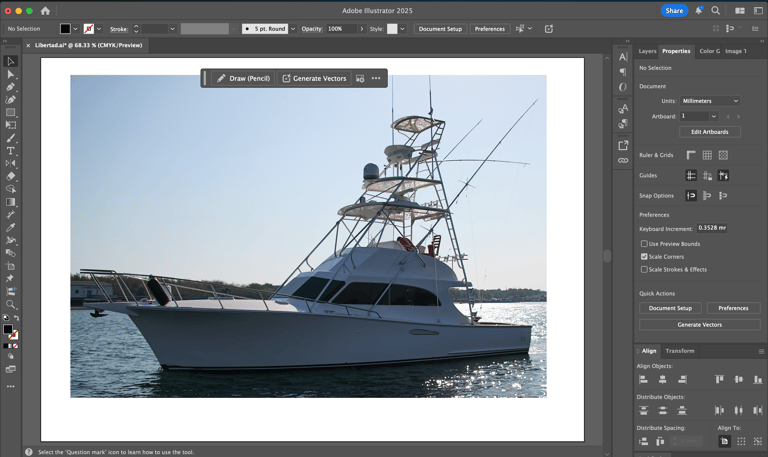Switch to the Layers tab
768x457 pixels.
click(647, 51)
